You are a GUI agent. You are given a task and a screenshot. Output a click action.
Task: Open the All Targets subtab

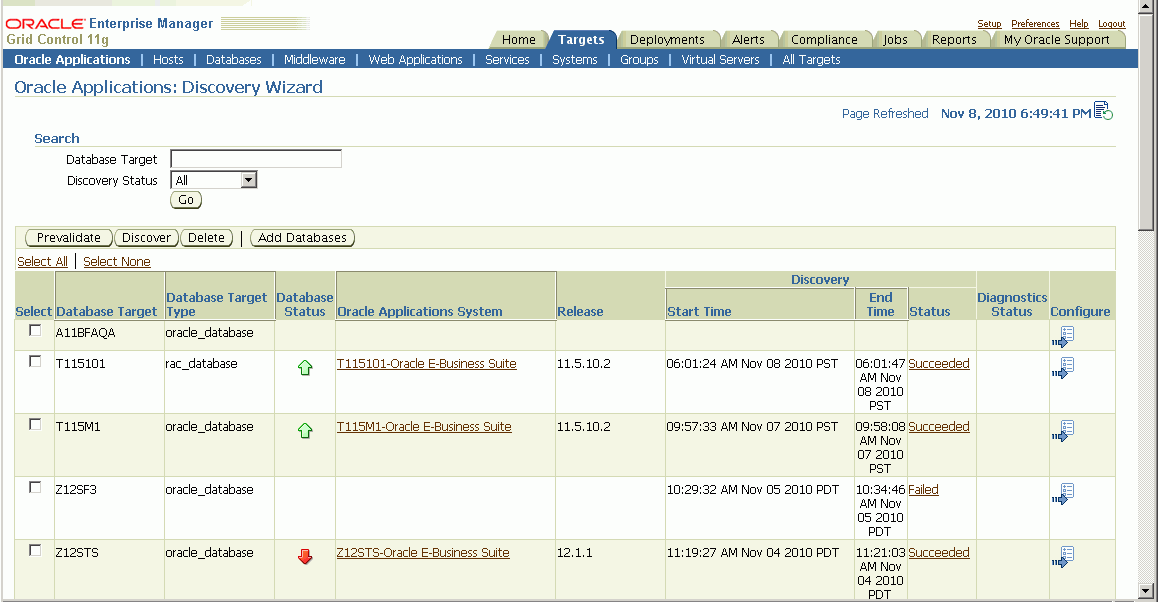(811, 59)
